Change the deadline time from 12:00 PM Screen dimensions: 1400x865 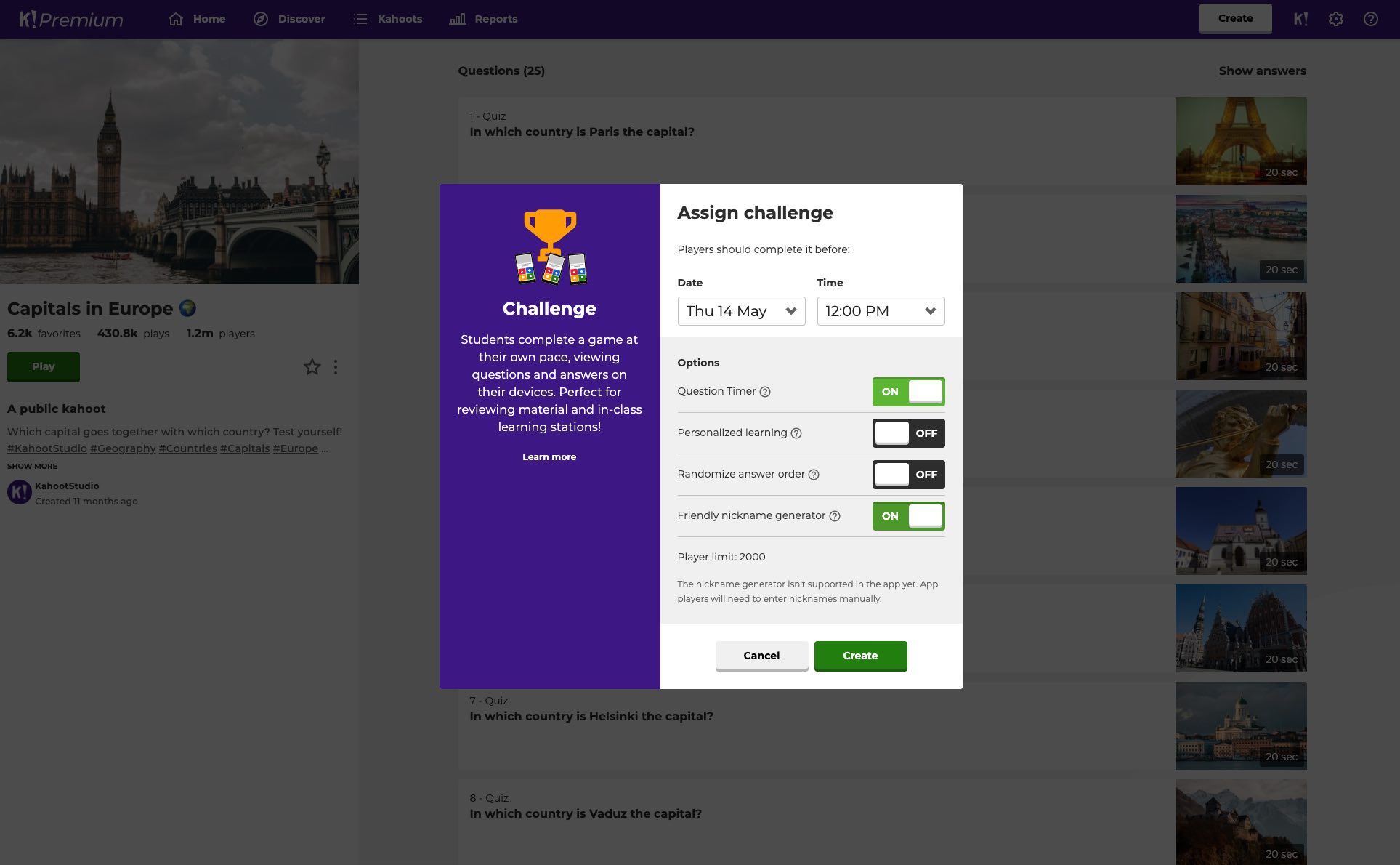(x=879, y=311)
